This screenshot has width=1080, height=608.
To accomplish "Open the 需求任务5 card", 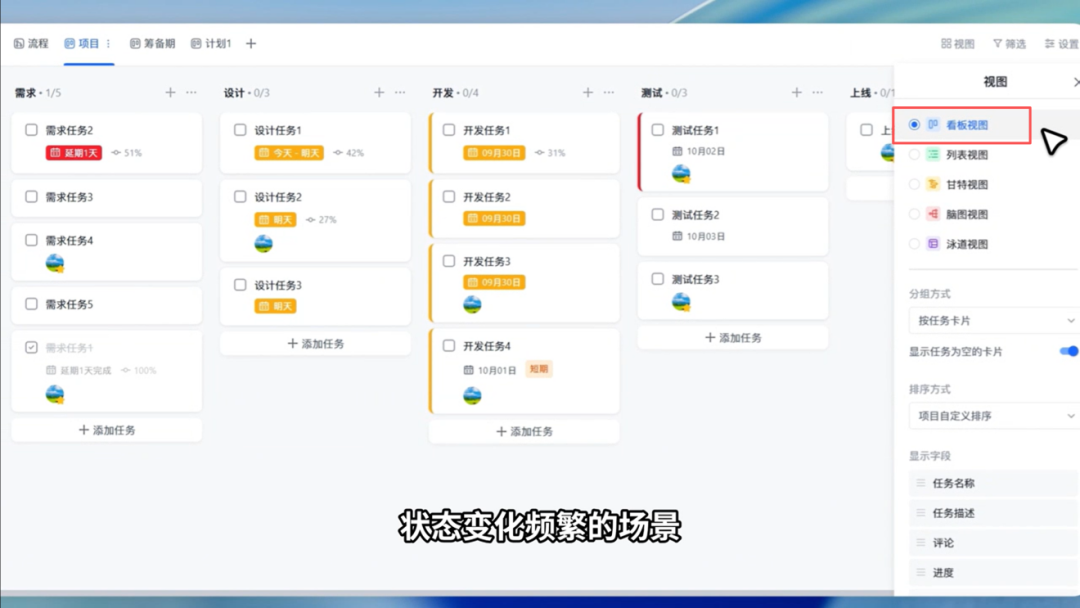I will tap(107, 304).
